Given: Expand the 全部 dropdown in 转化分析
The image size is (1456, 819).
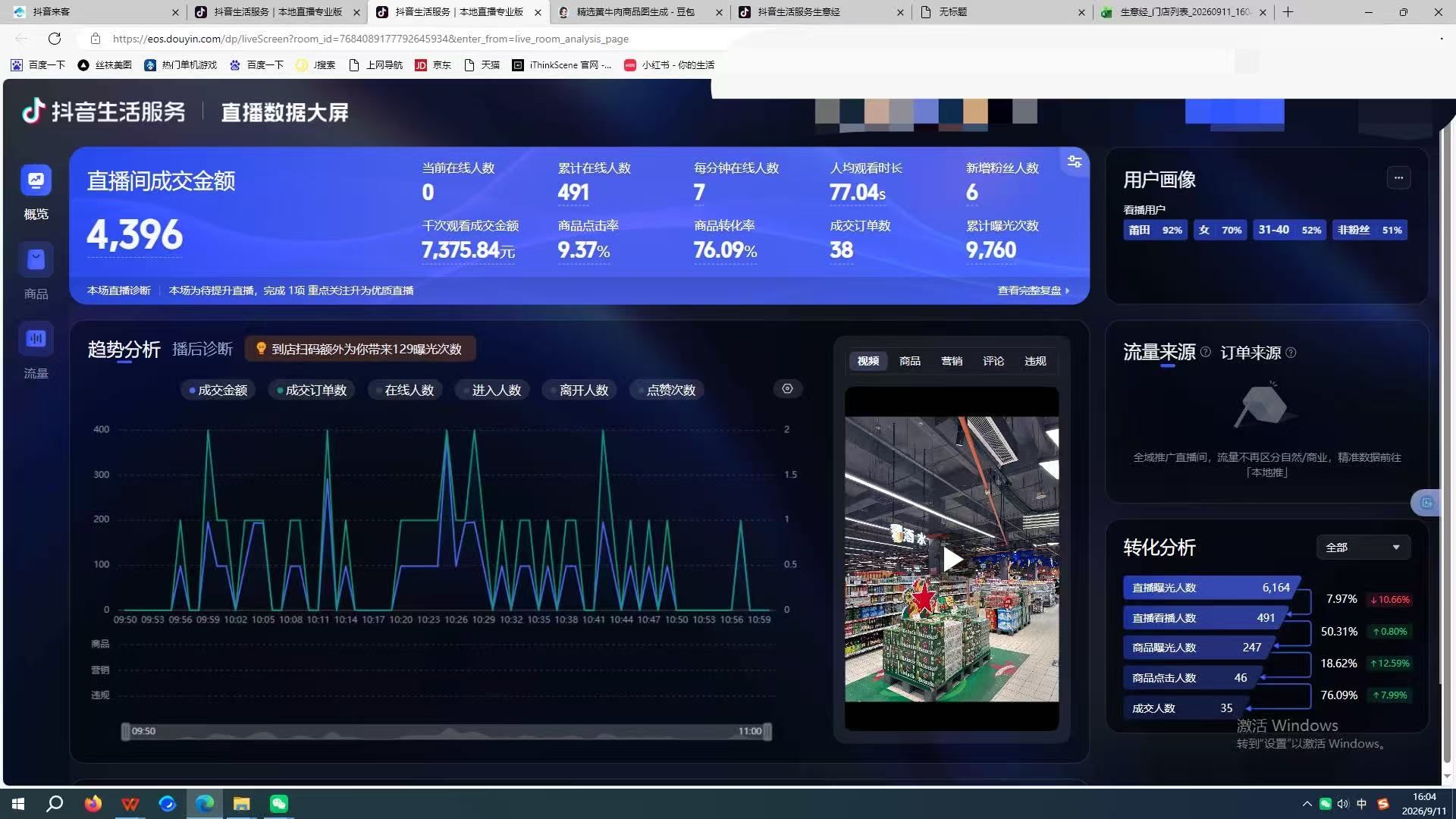Looking at the screenshot, I should click(x=1363, y=548).
